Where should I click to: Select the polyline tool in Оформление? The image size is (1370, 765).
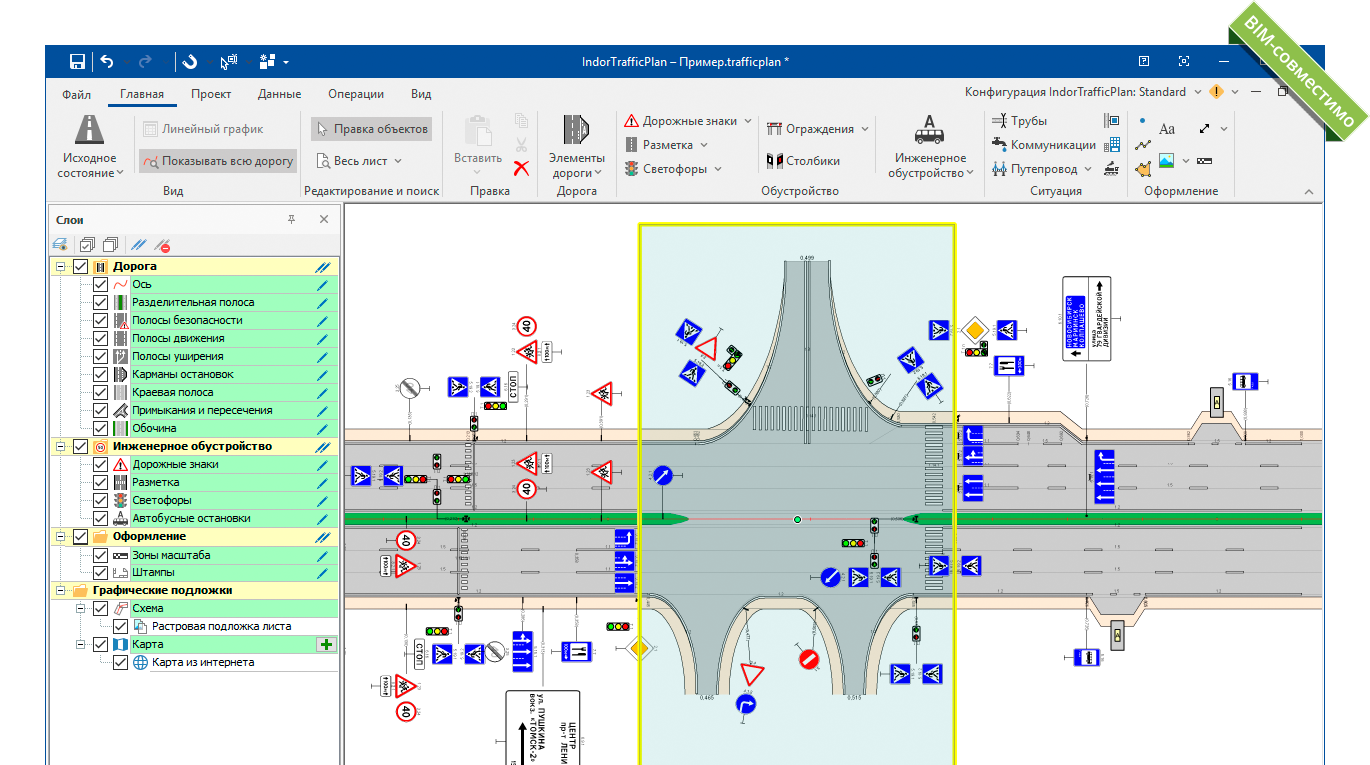(x=1143, y=145)
